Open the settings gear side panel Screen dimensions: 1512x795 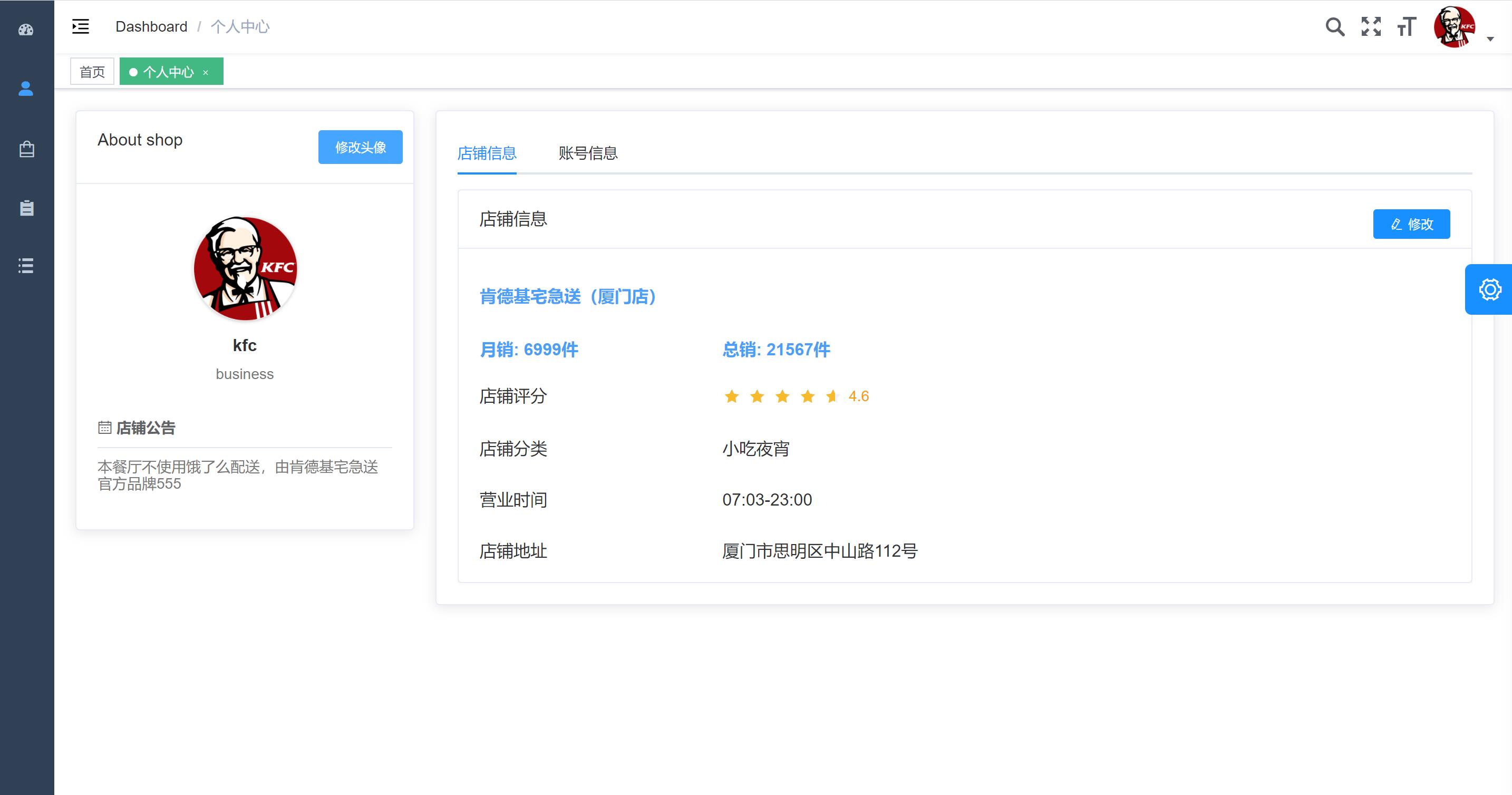pyautogui.click(x=1490, y=289)
